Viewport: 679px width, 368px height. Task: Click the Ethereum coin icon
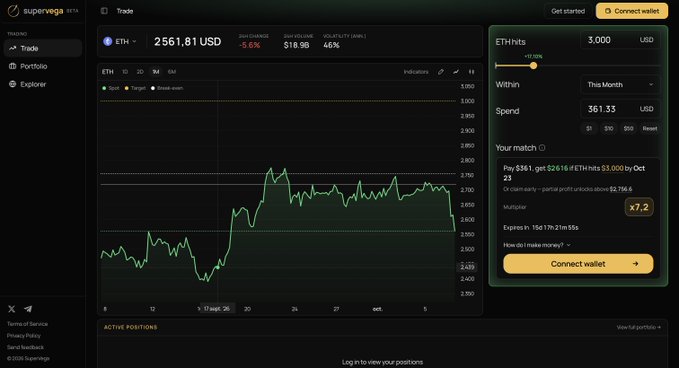[x=108, y=42]
